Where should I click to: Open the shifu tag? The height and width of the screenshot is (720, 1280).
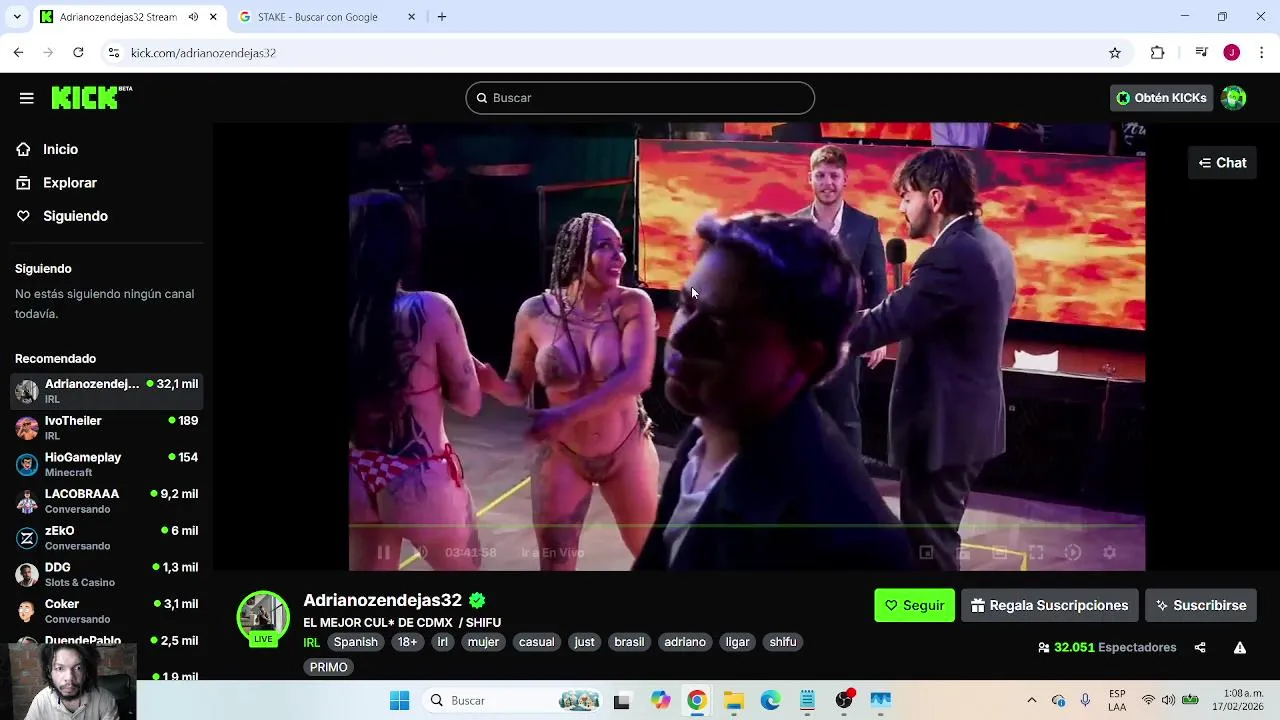(x=783, y=642)
